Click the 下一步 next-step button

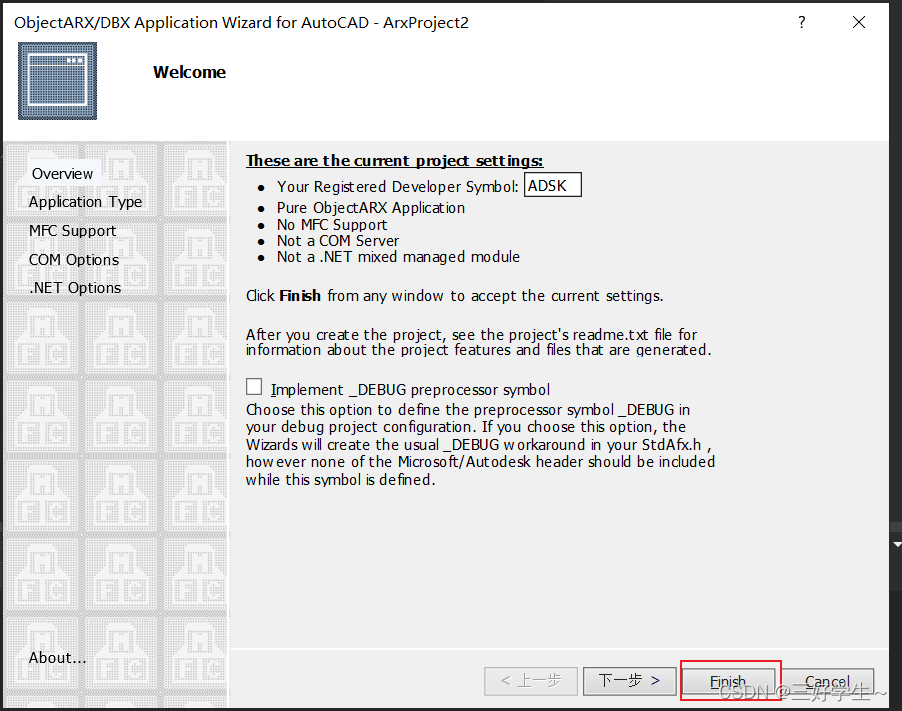click(629, 681)
